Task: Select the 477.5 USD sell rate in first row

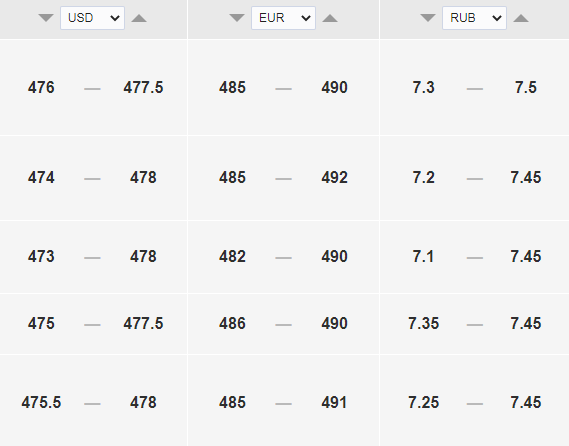Action: point(143,87)
